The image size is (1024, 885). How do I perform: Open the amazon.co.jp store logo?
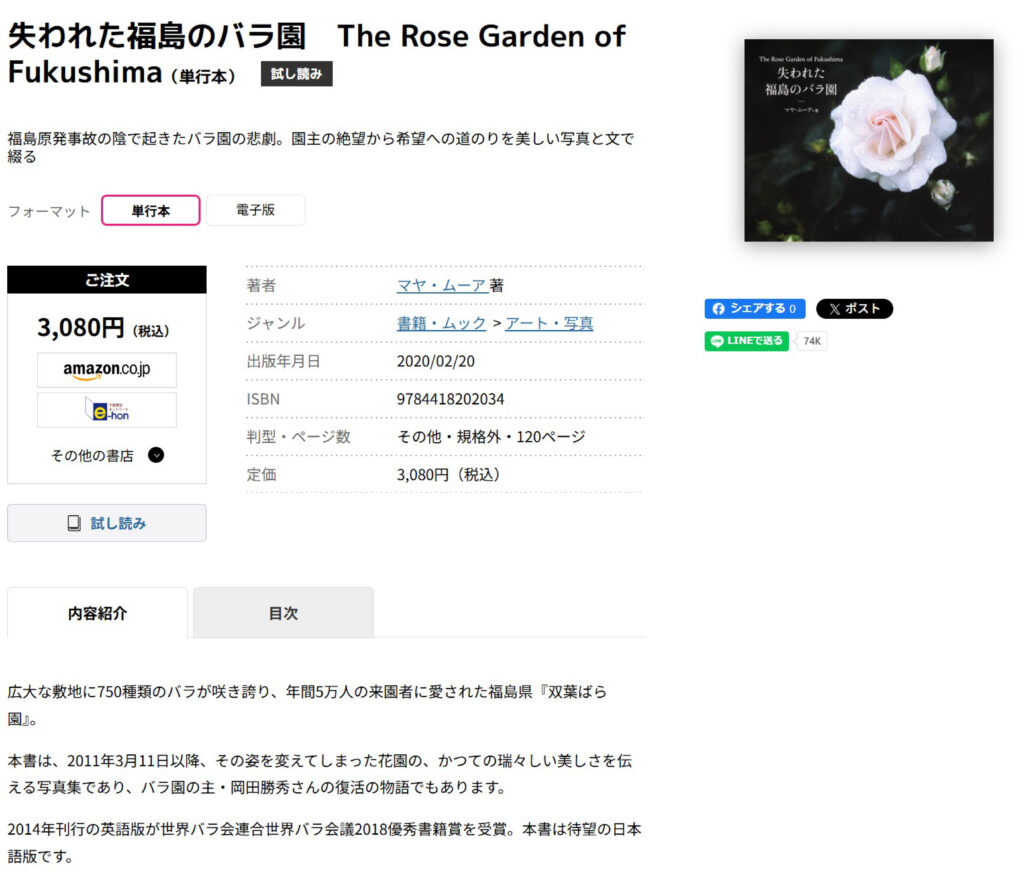[107, 370]
